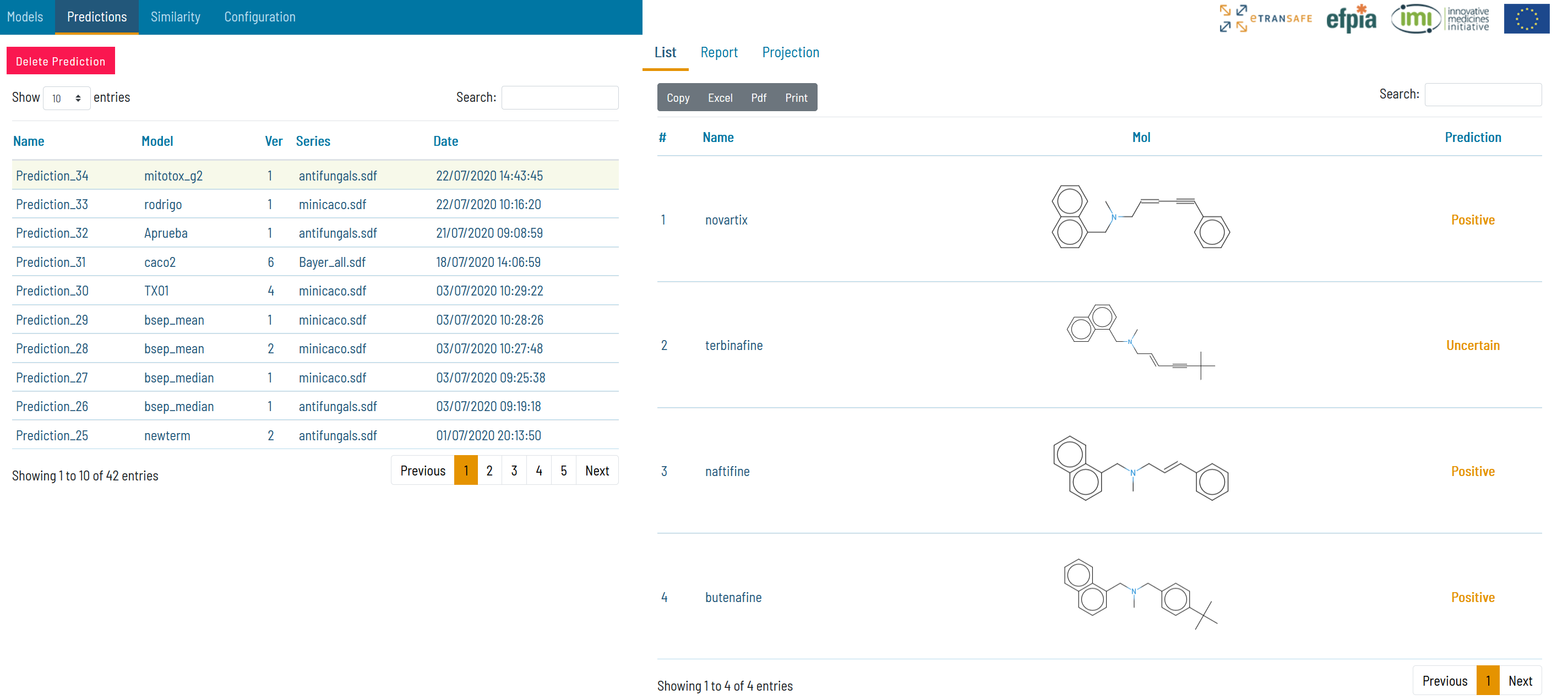
Task: Click the efpia logo
Action: pos(1351,18)
